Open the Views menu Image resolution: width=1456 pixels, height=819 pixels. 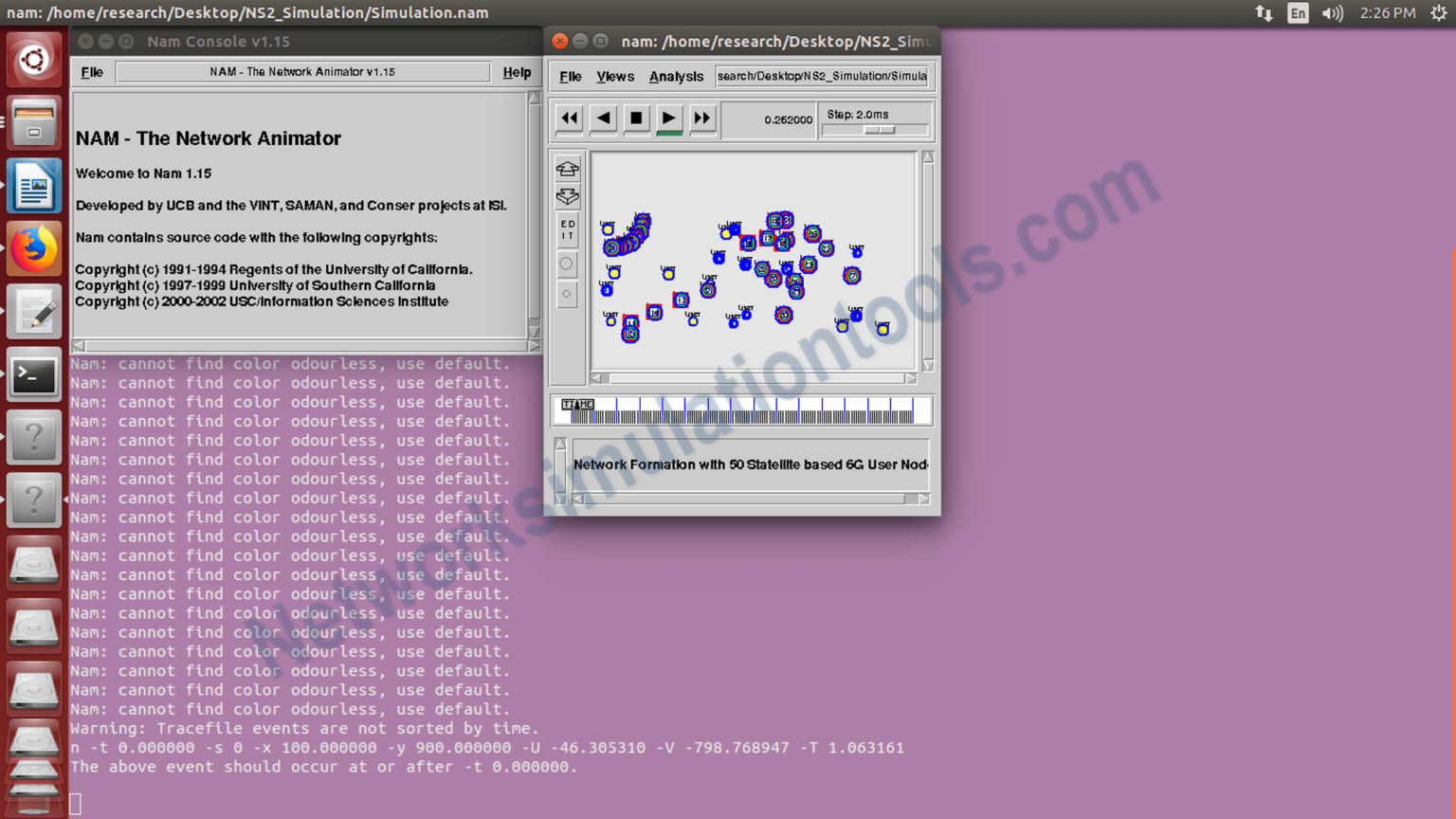click(614, 76)
